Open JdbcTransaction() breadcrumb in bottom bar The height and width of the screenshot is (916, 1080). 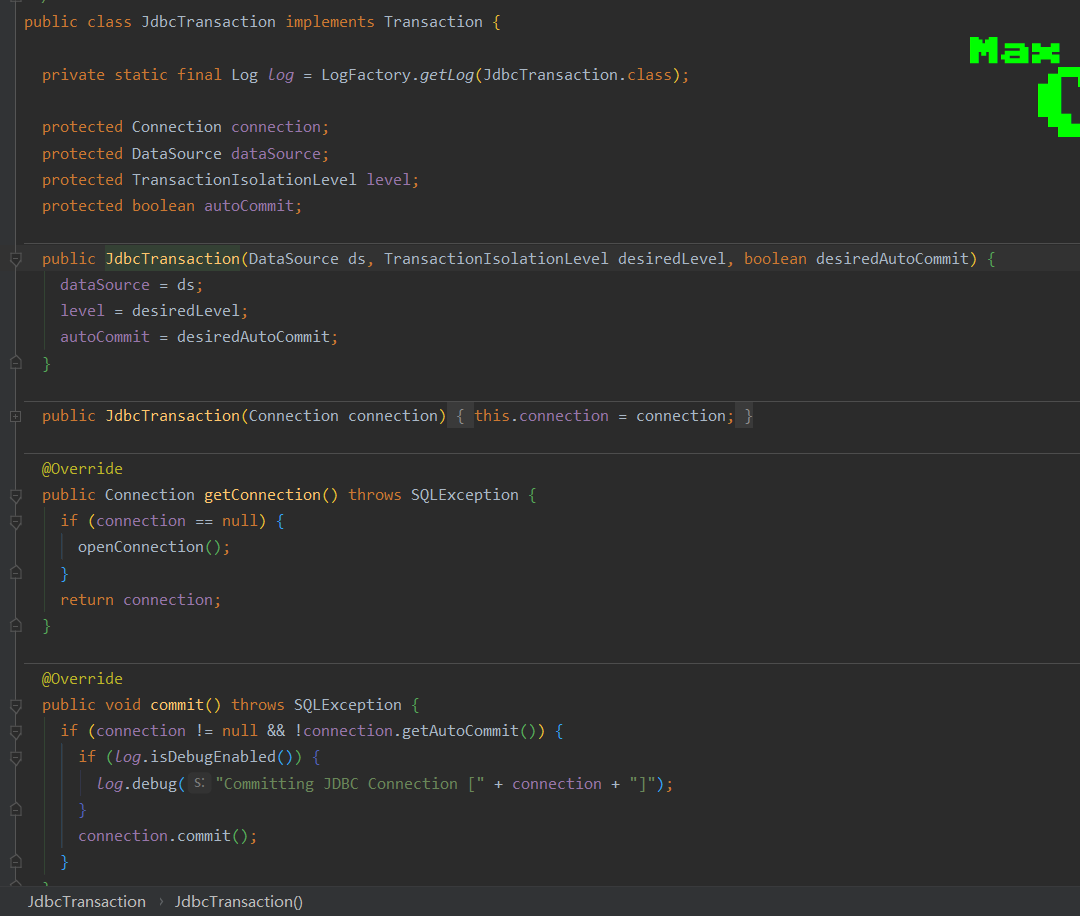(238, 902)
